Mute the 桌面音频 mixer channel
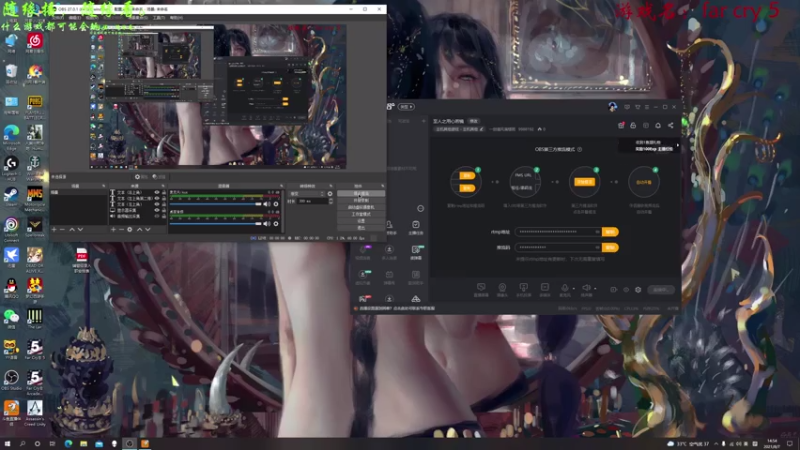This screenshot has width=800, height=450. [266, 223]
